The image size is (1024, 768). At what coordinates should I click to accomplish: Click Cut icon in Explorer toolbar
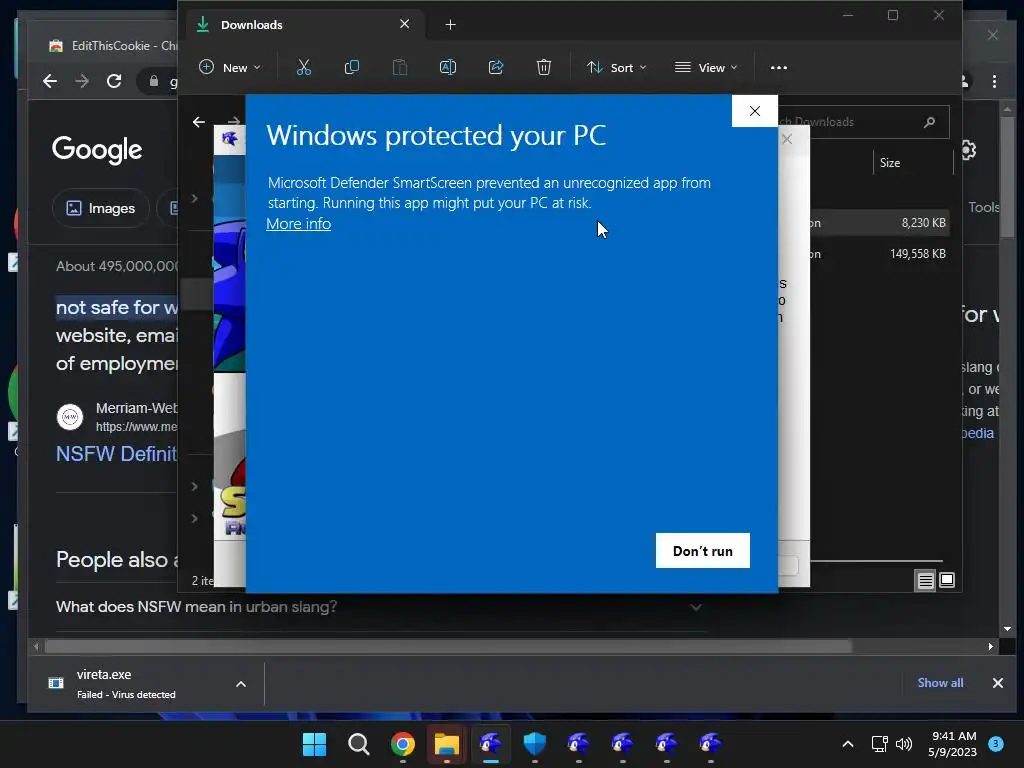click(304, 67)
